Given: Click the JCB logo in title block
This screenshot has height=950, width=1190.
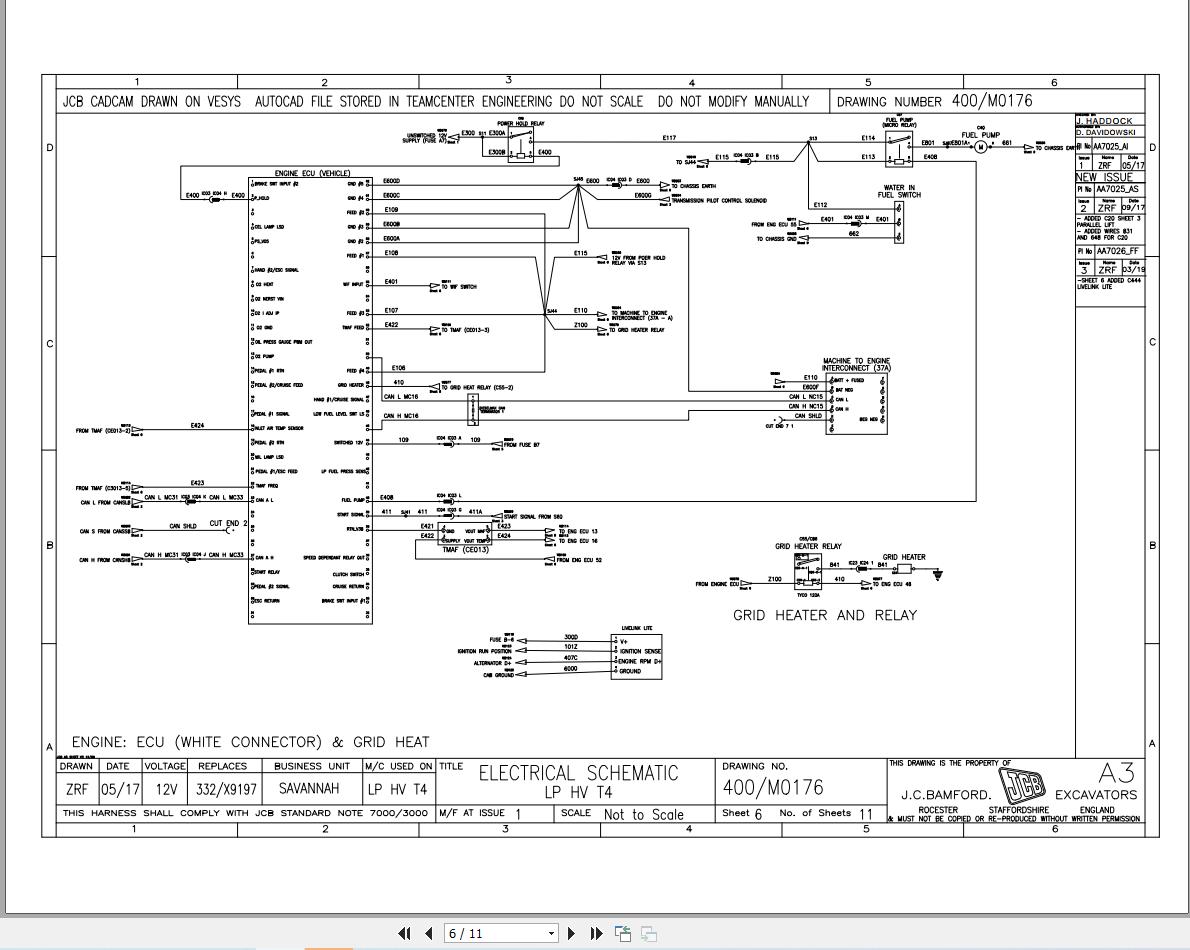Looking at the screenshot, I should click(x=1022, y=787).
